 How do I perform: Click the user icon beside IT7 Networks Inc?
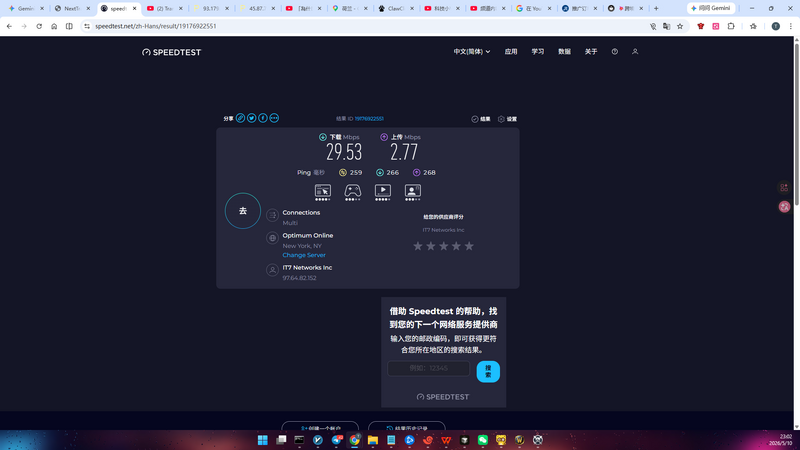[x=272, y=270]
